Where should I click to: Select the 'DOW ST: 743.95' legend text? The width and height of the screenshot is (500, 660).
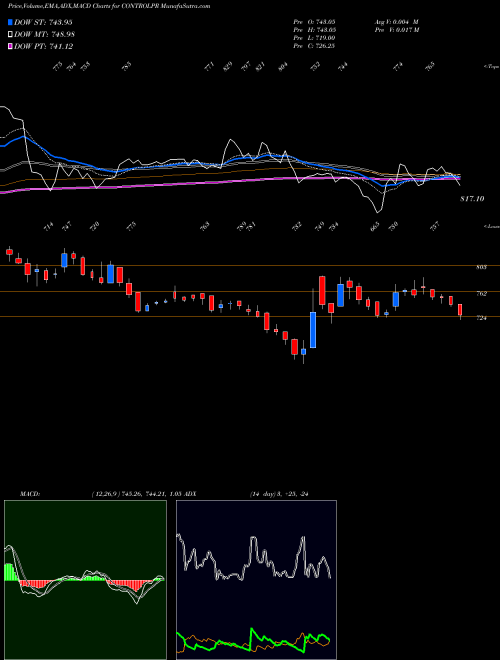pos(43,22)
